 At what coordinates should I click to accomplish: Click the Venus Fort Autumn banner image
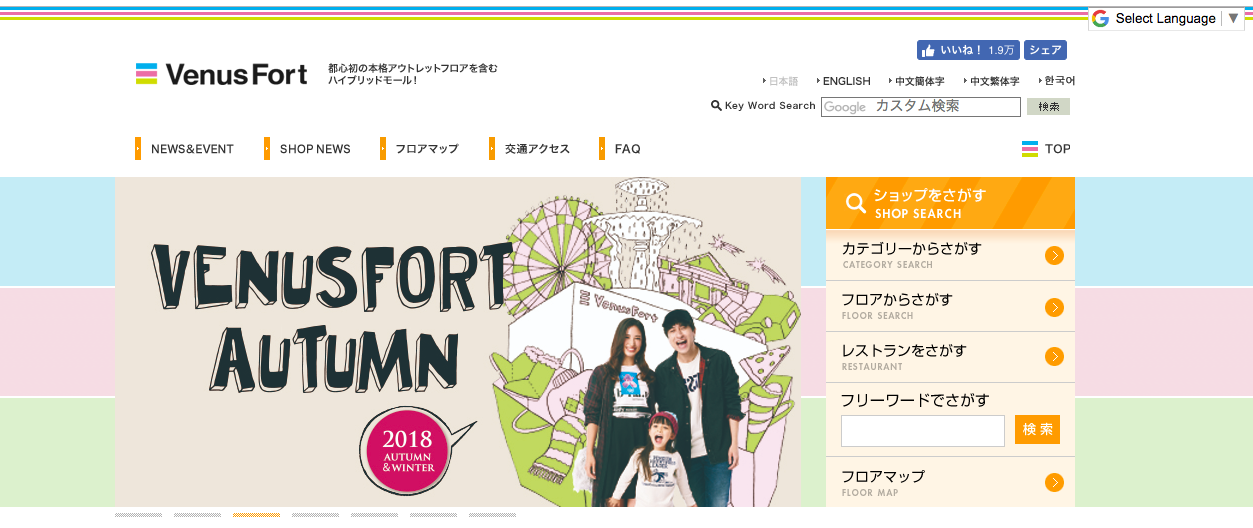tap(458, 342)
